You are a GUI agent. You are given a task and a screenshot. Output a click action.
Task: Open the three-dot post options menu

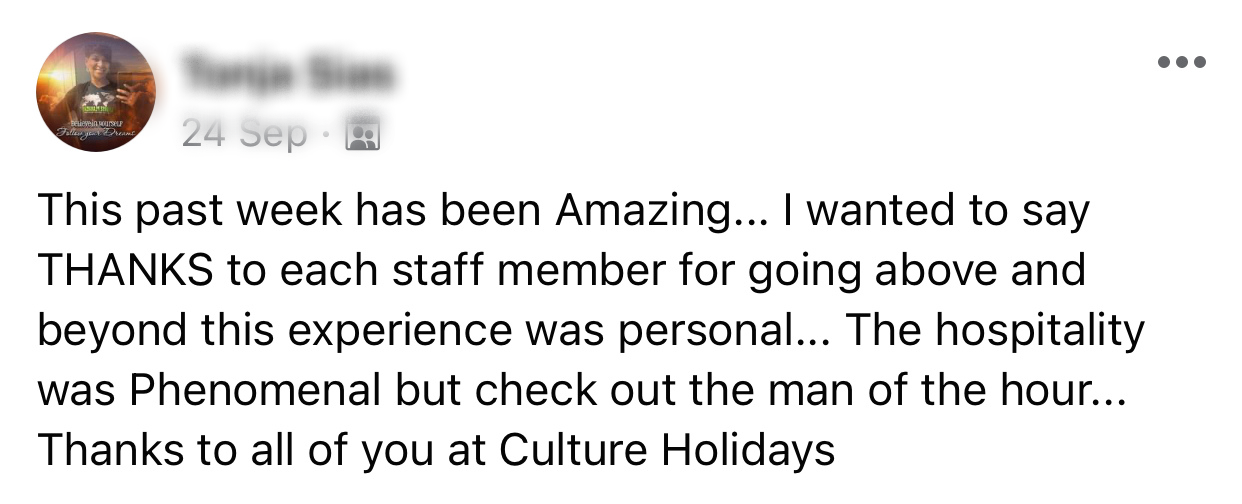pyautogui.click(x=1182, y=62)
